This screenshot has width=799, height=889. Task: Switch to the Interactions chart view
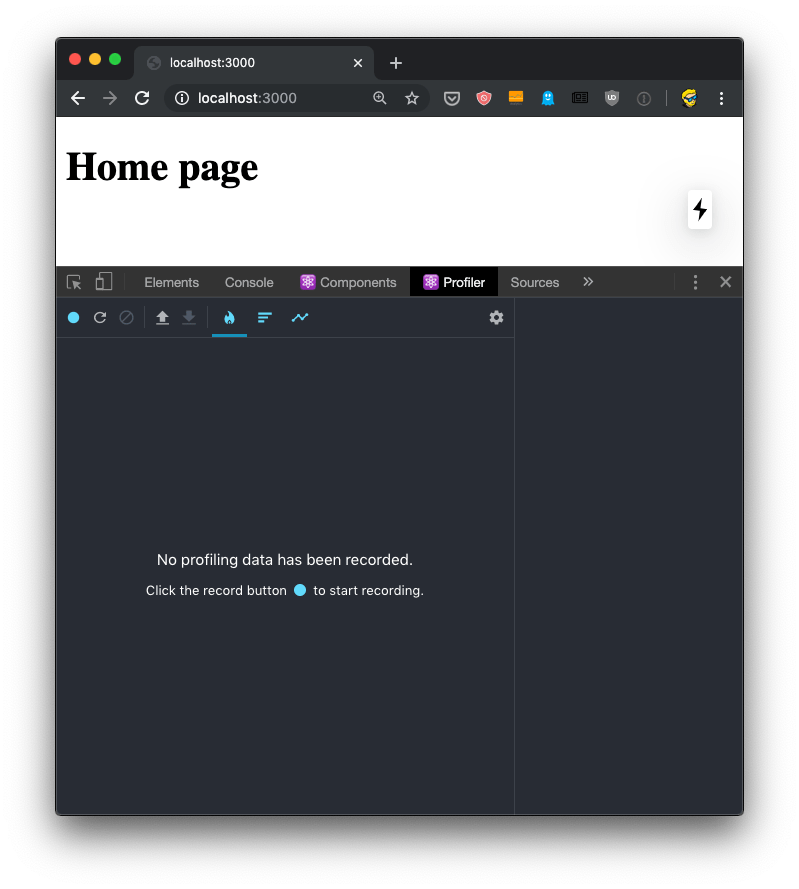pos(300,318)
